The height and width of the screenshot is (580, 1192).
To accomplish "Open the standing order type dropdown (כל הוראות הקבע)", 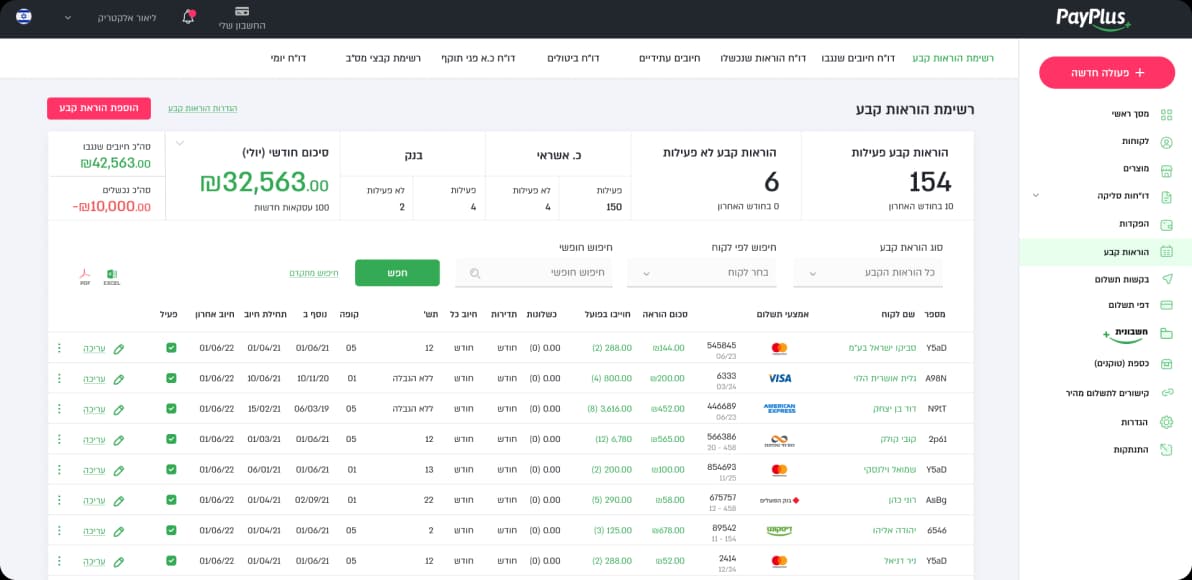I will tap(867, 274).
